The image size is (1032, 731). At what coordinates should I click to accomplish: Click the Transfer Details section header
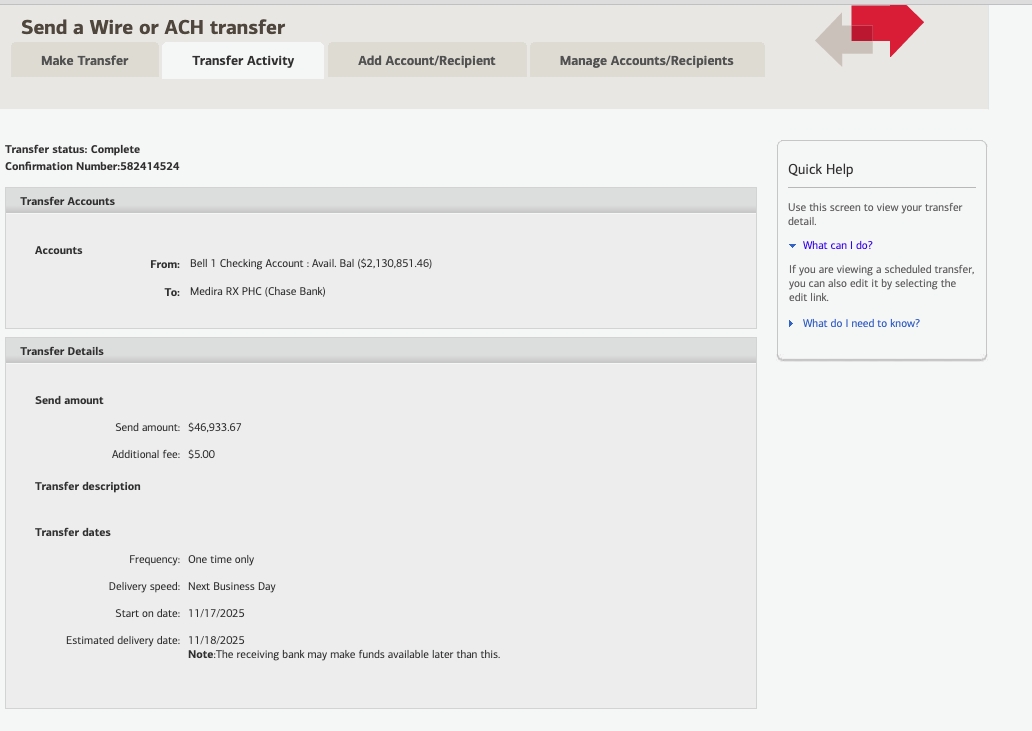[x=62, y=351]
